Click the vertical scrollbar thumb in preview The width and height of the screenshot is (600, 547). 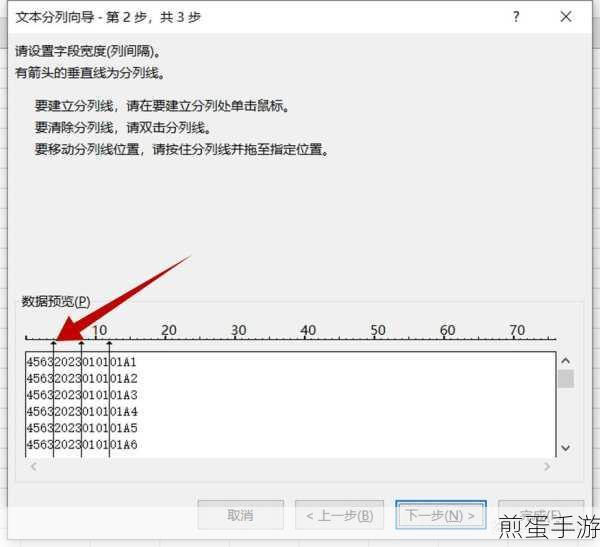click(566, 379)
